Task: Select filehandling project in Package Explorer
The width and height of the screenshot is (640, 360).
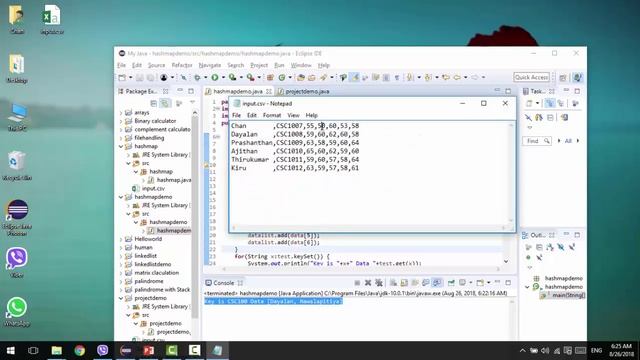Action: (145, 138)
